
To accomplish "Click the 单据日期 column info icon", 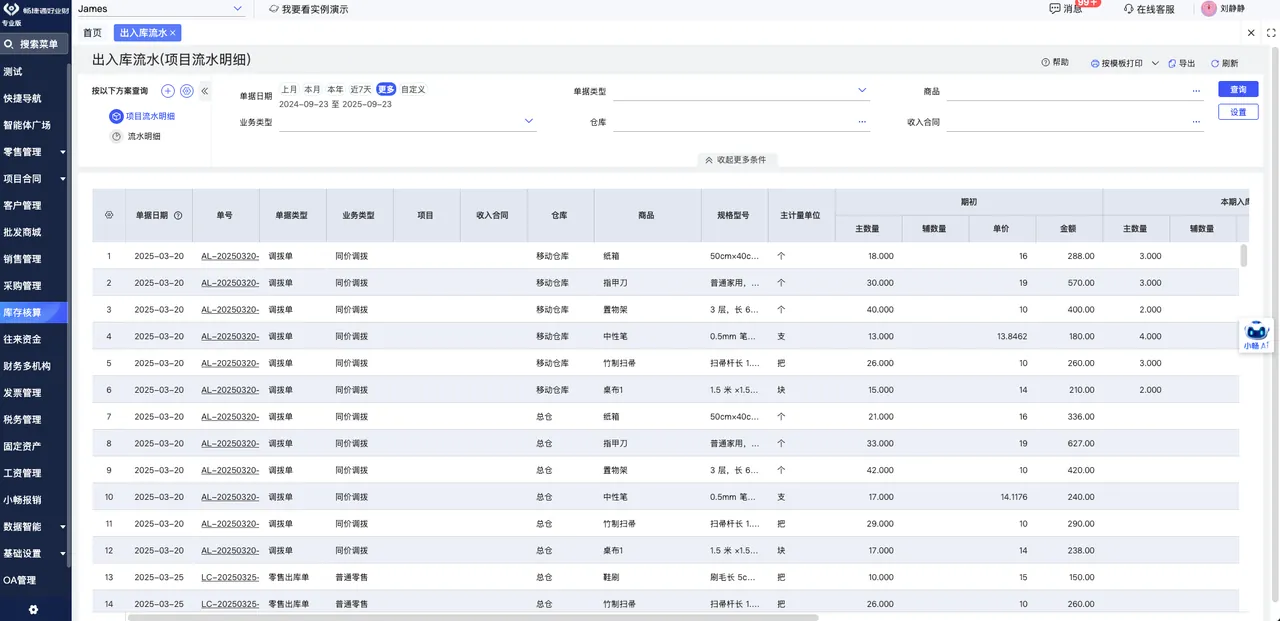I will coord(178,215).
